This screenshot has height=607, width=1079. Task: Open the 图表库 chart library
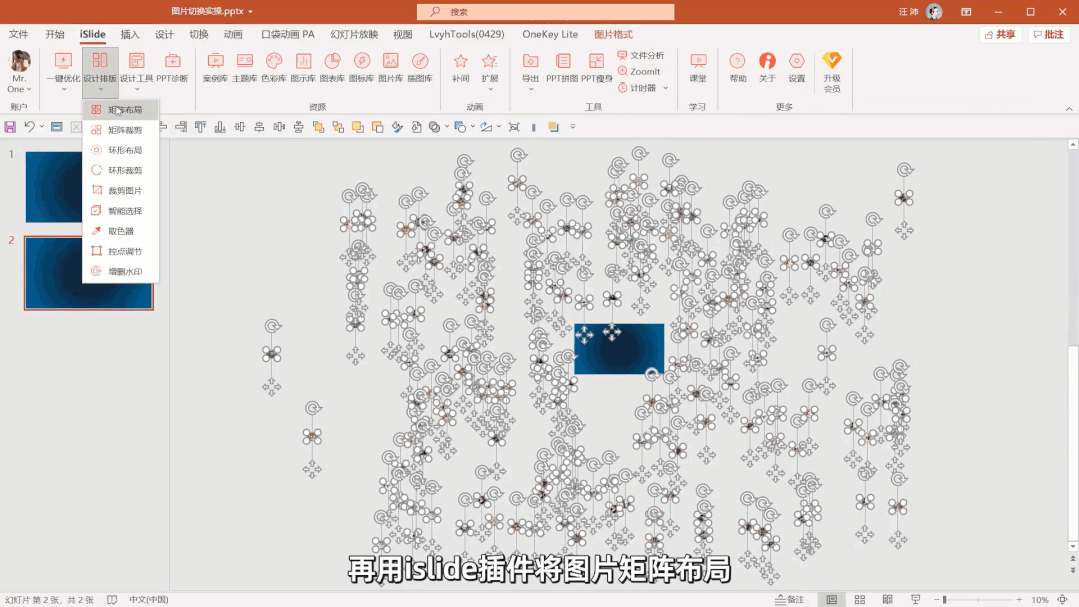coord(332,68)
